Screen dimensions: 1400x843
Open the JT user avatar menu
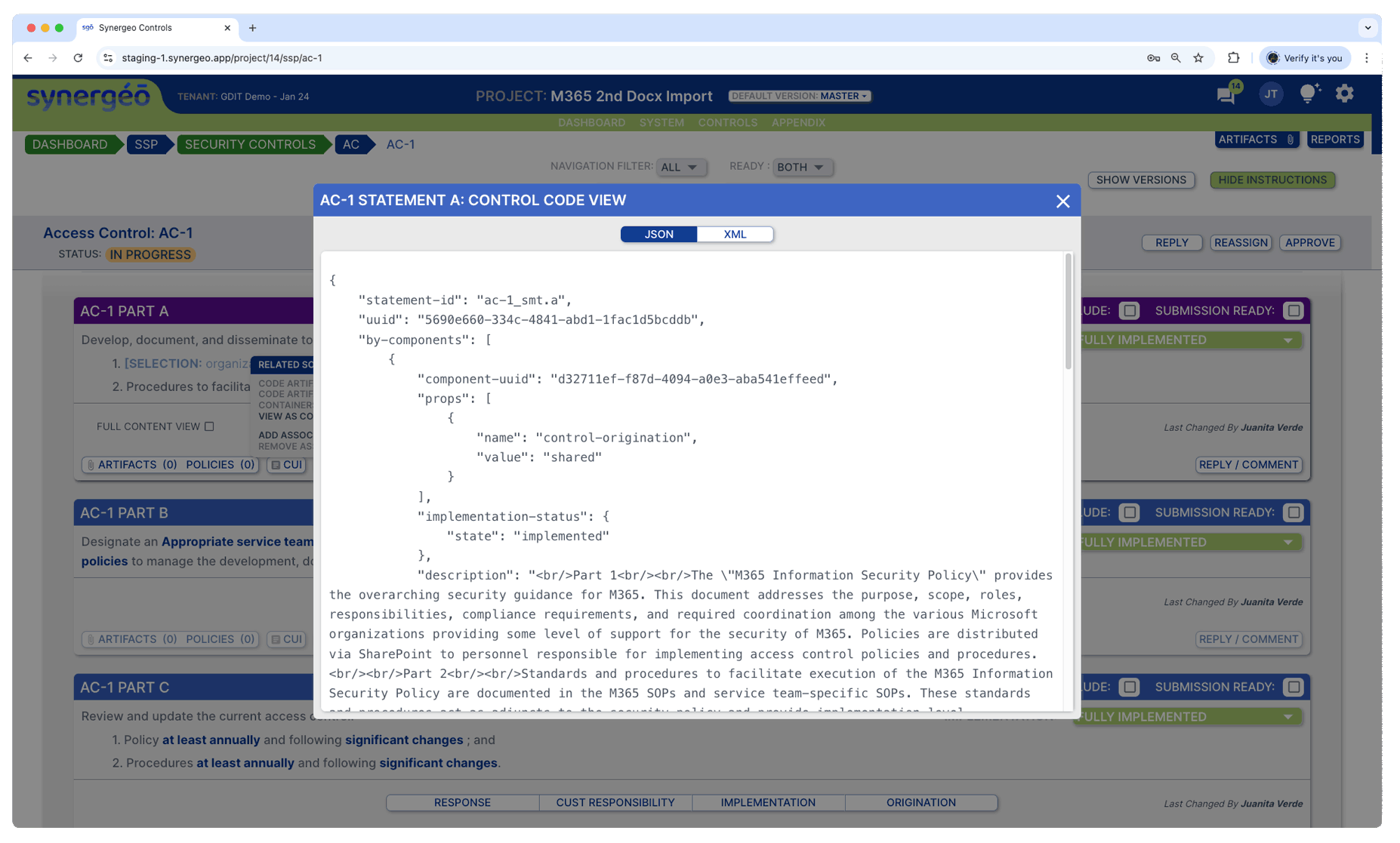click(x=1271, y=94)
